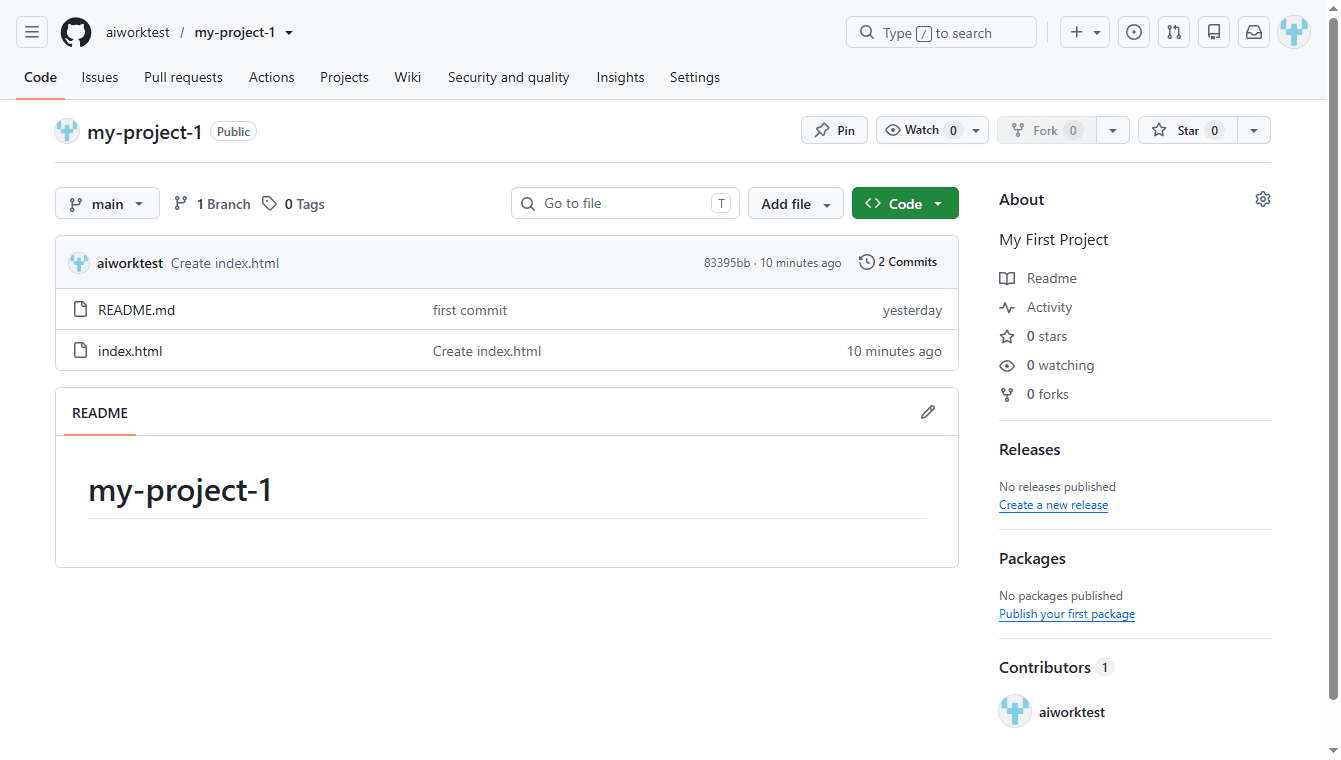The height and width of the screenshot is (760, 1341).
Task: Switch to the Pull requests tab
Action: pos(183,77)
